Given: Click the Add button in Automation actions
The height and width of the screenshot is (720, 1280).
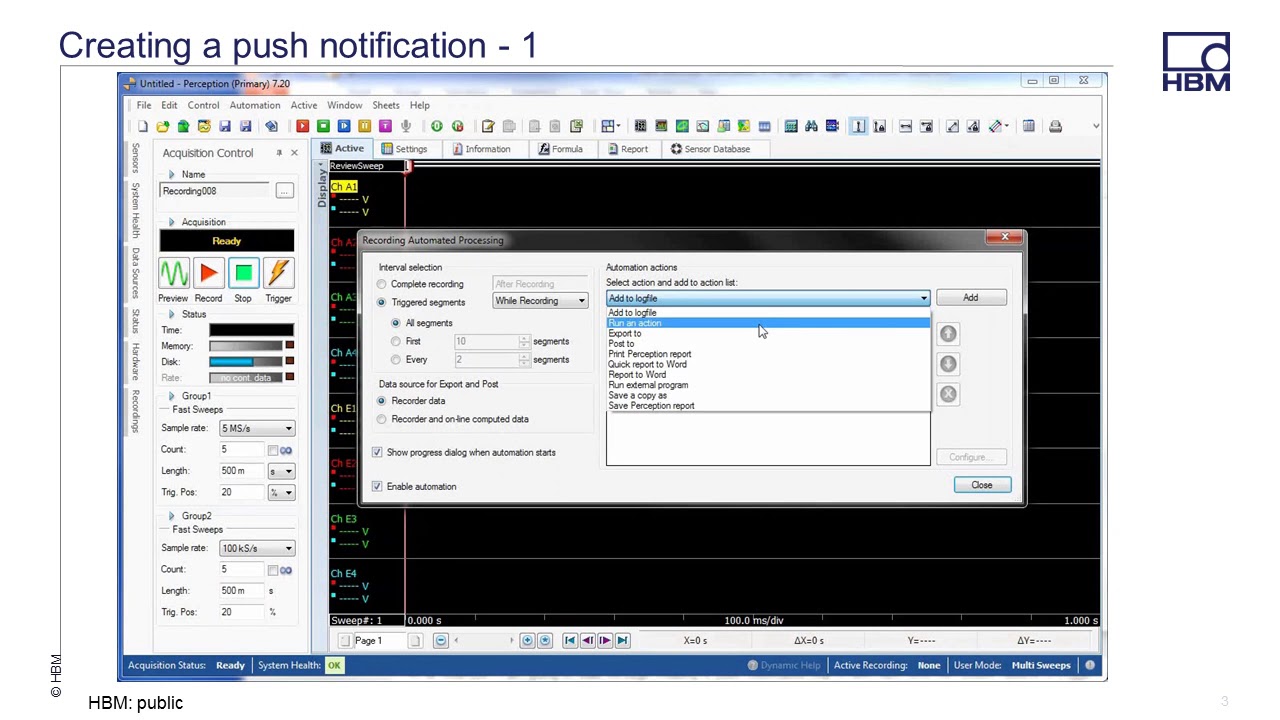Looking at the screenshot, I should coord(971,298).
